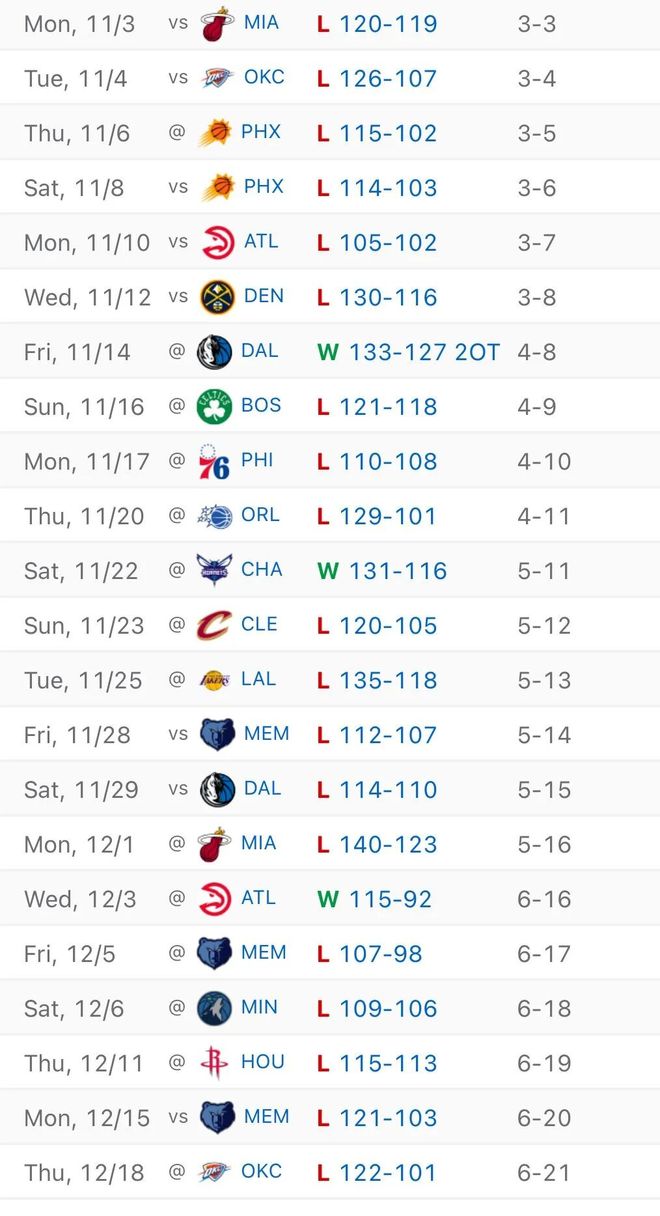The height and width of the screenshot is (1216, 660).
Task: Click the Cleveland Cavaliers logo
Action: [214, 626]
